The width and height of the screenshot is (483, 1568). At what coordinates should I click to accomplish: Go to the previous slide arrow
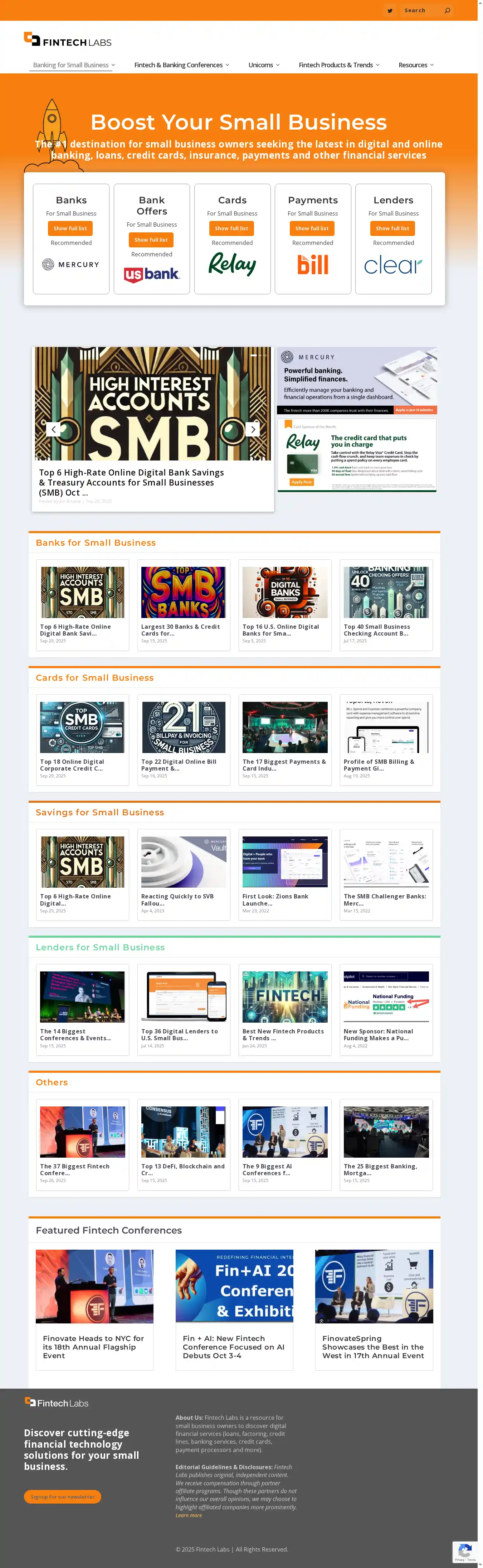click(54, 429)
